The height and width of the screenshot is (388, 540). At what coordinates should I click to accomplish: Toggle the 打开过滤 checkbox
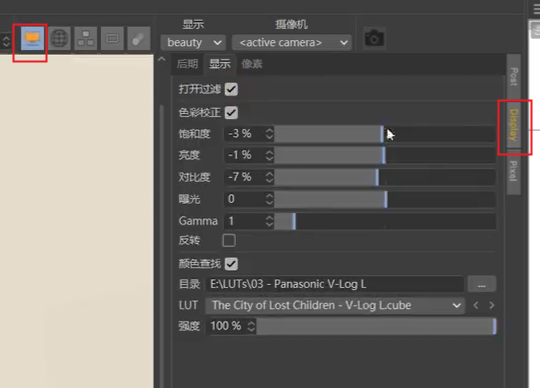pos(231,90)
